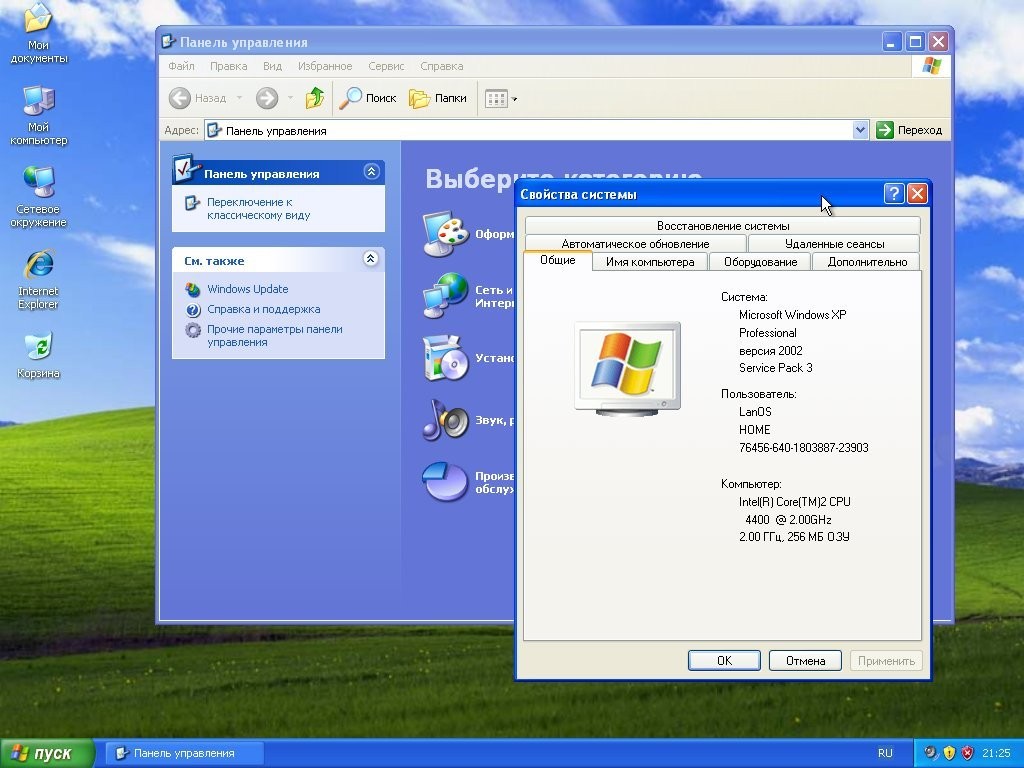Image resolution: width=1024 pixels, height=768 pixels.
Task: Click the Go (Переход) button
Action: click(910, 130)
